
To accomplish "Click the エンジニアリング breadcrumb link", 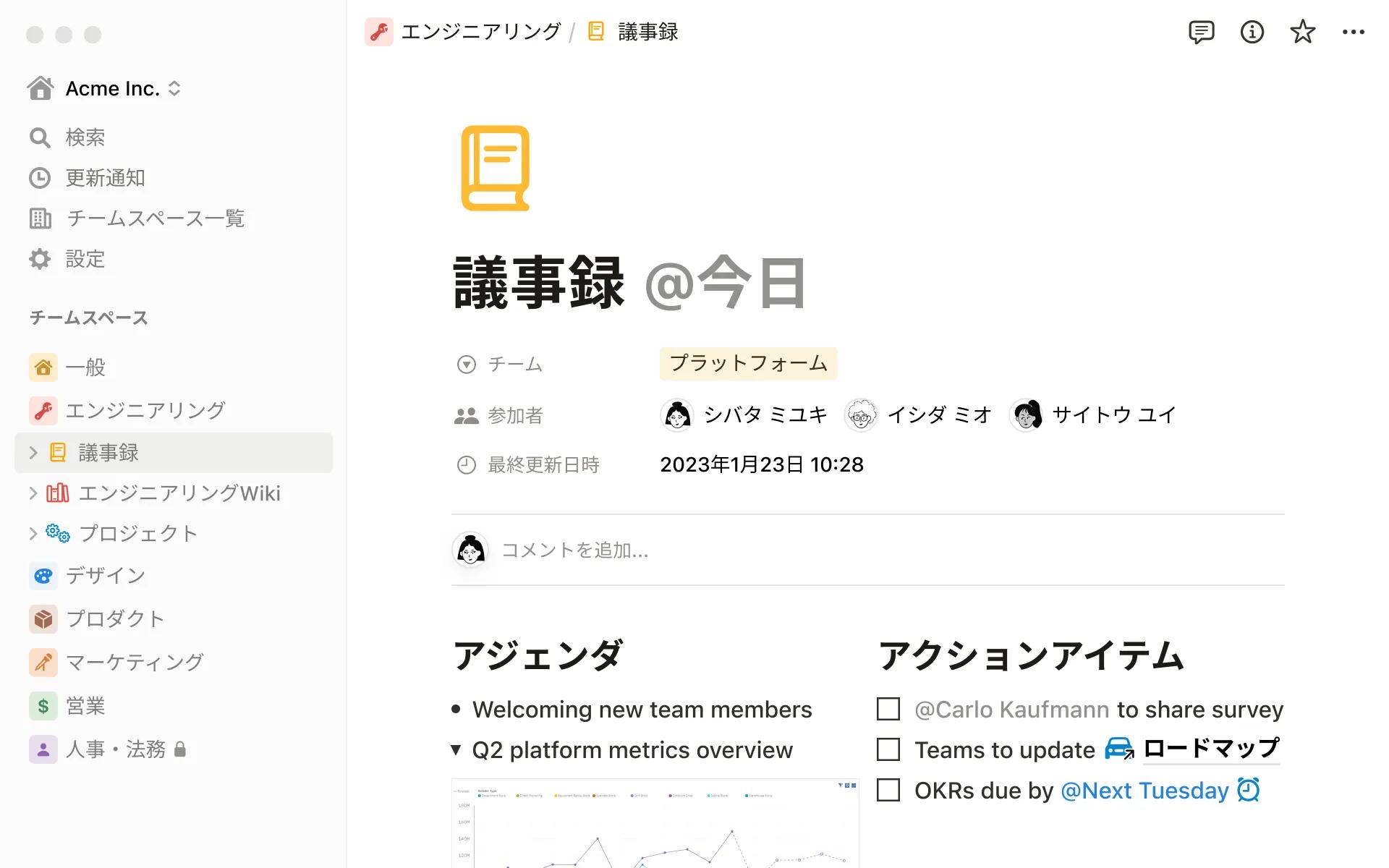I will coord(480,33).
